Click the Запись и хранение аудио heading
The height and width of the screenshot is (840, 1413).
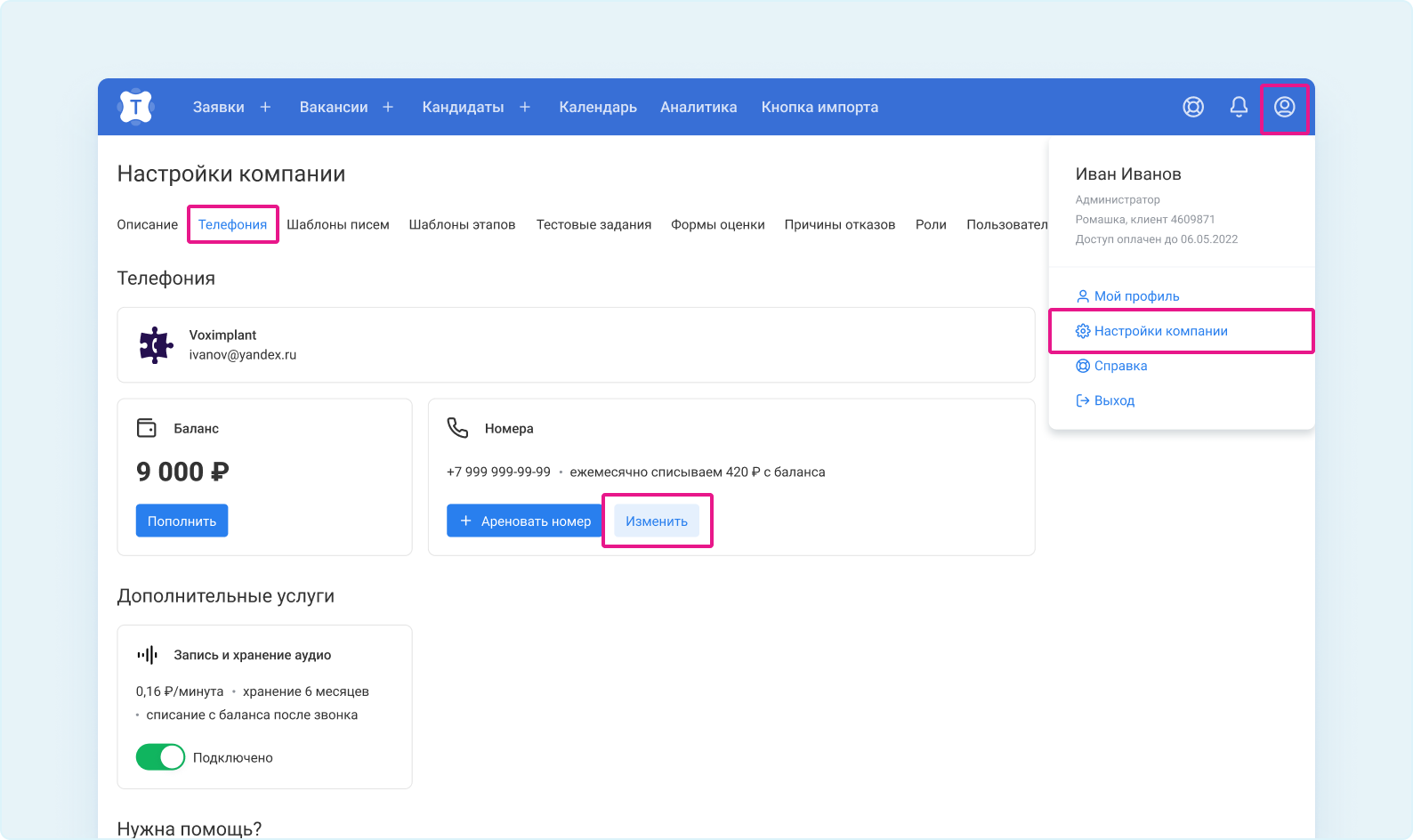(253, 655)
